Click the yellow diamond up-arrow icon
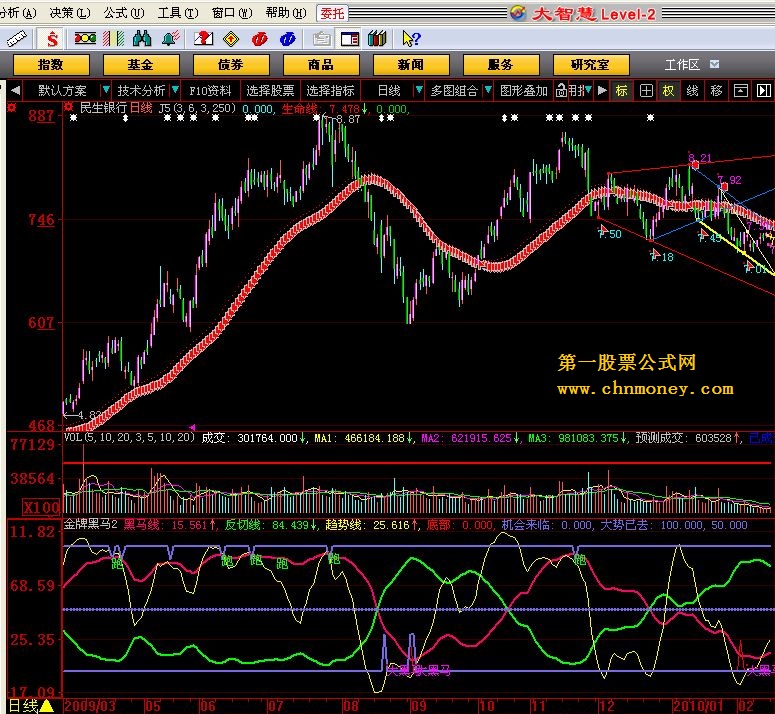Viewport: 775px width, 714px height. [x=231, y=39]
